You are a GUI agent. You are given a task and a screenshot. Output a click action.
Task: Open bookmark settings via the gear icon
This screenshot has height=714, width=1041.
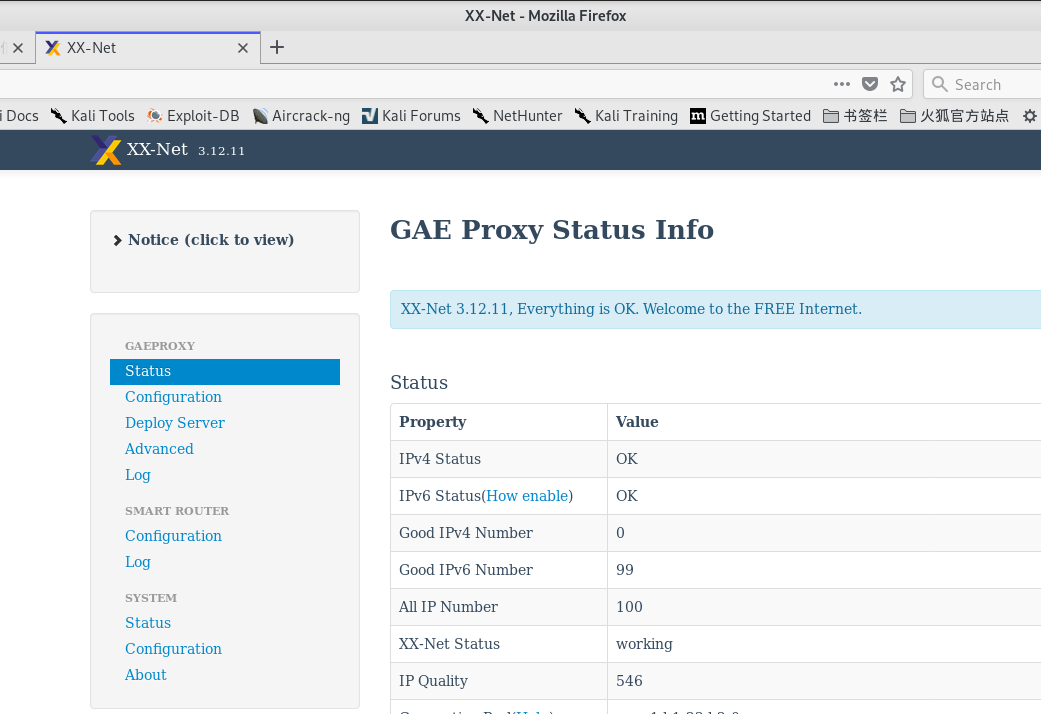click(x=1030, y=115)
